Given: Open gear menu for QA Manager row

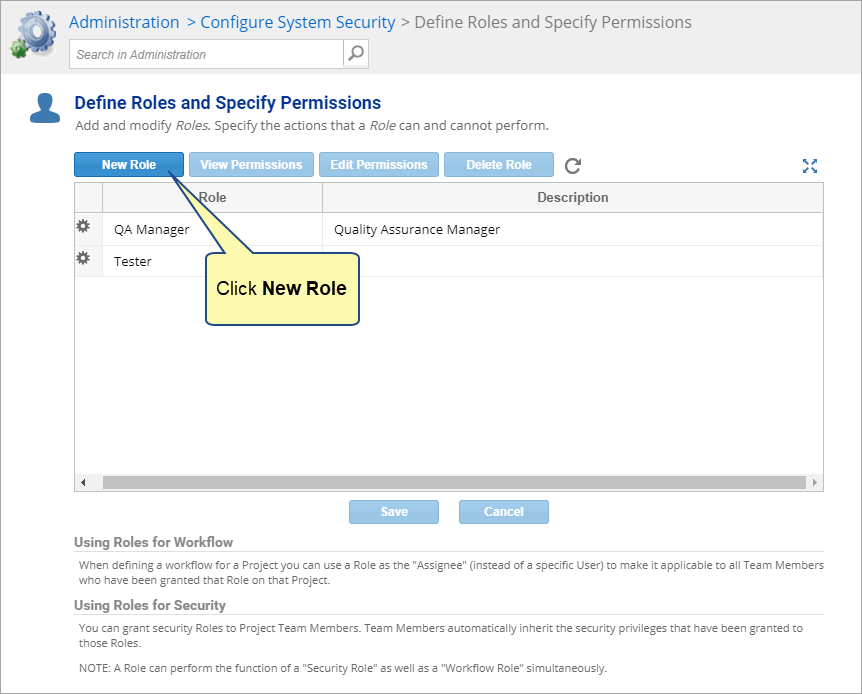Looking at the screenshot, I should [83, 226].
